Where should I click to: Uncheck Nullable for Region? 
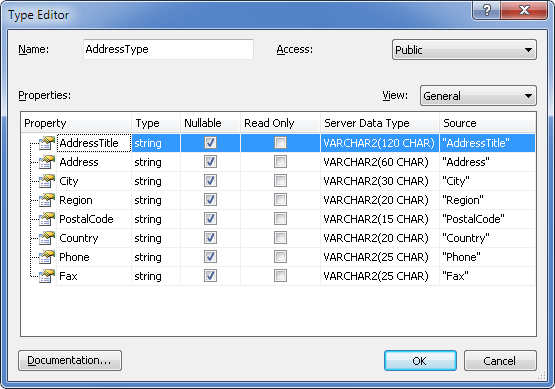210,200
